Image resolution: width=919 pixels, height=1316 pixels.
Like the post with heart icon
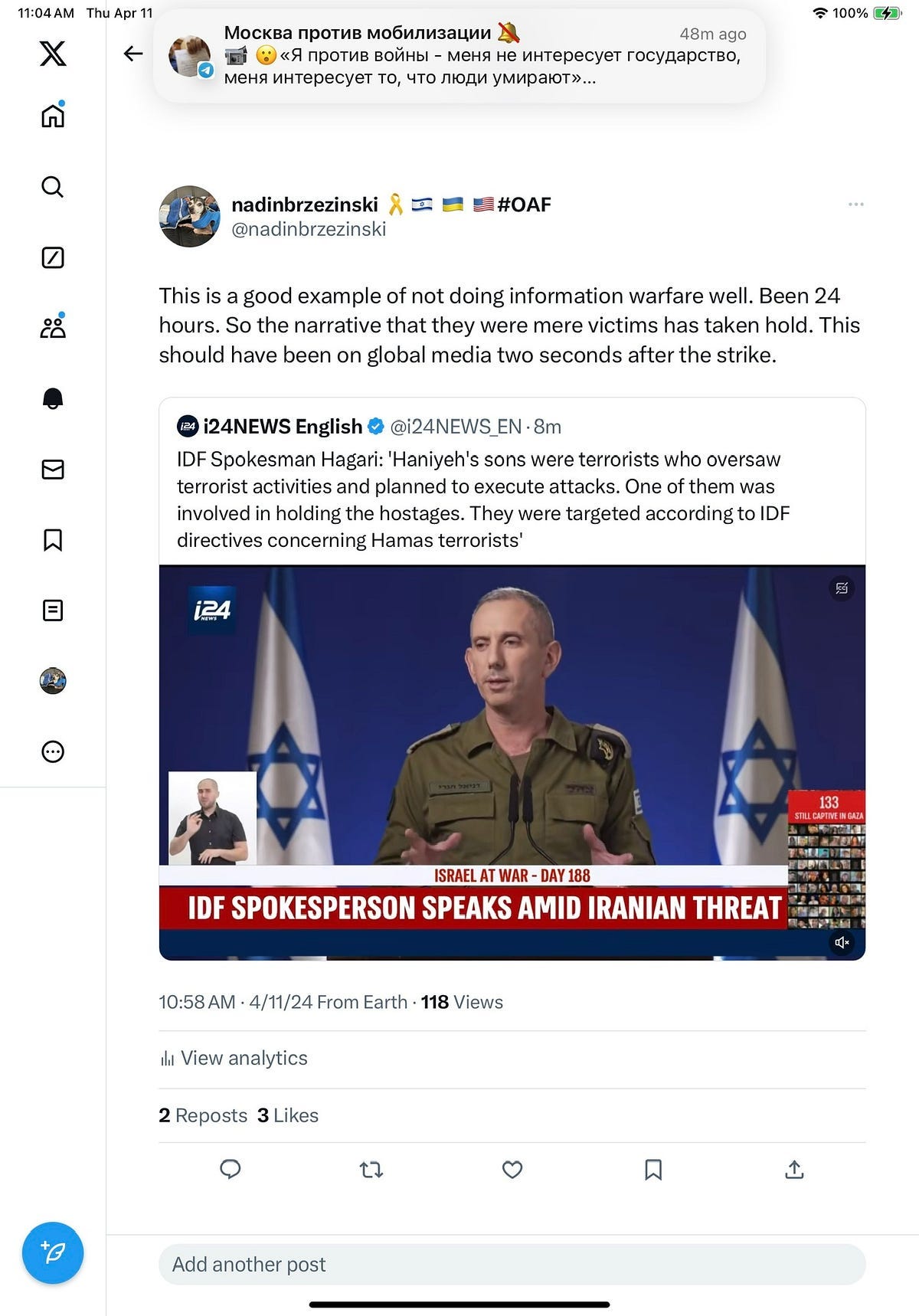pos(512,1170)
